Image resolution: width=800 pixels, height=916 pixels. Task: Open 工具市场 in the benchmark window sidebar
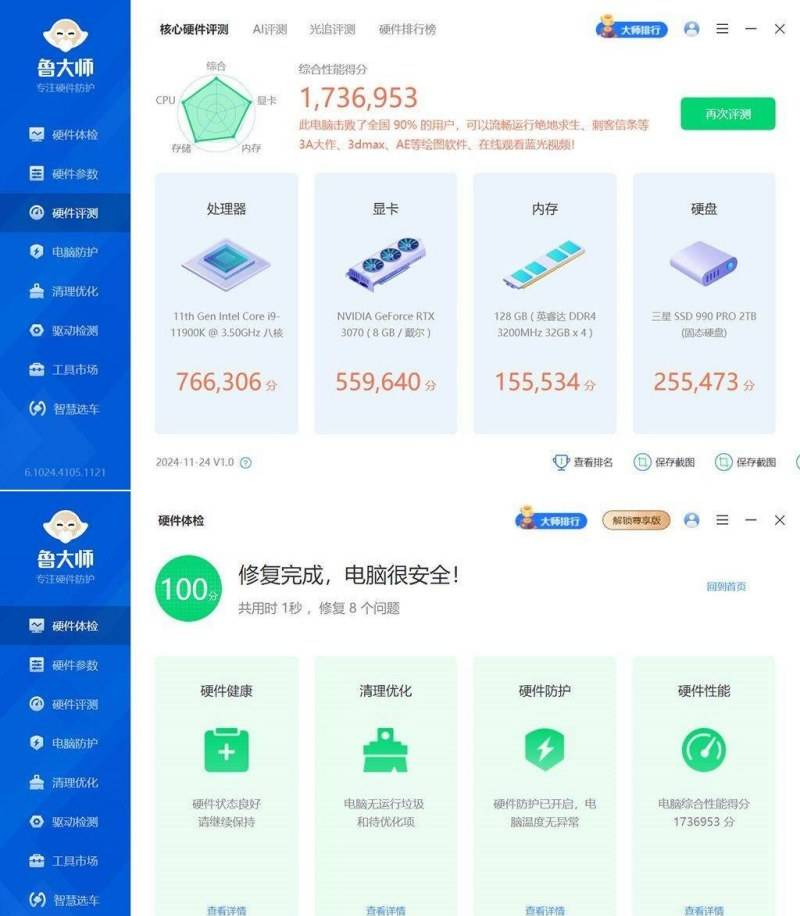pos(64,369)
